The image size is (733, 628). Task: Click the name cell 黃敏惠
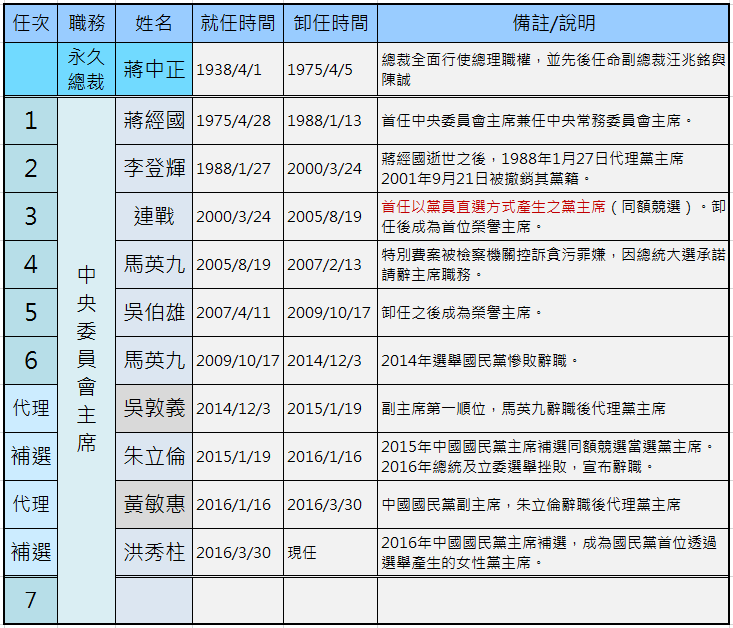click(x=154, y=505)
